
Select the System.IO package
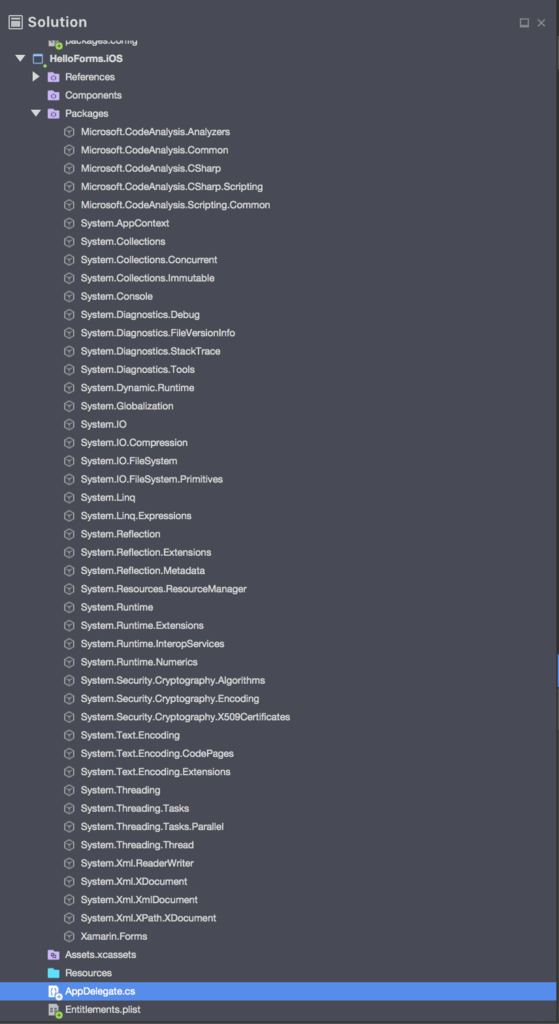[x=104, y=424]
